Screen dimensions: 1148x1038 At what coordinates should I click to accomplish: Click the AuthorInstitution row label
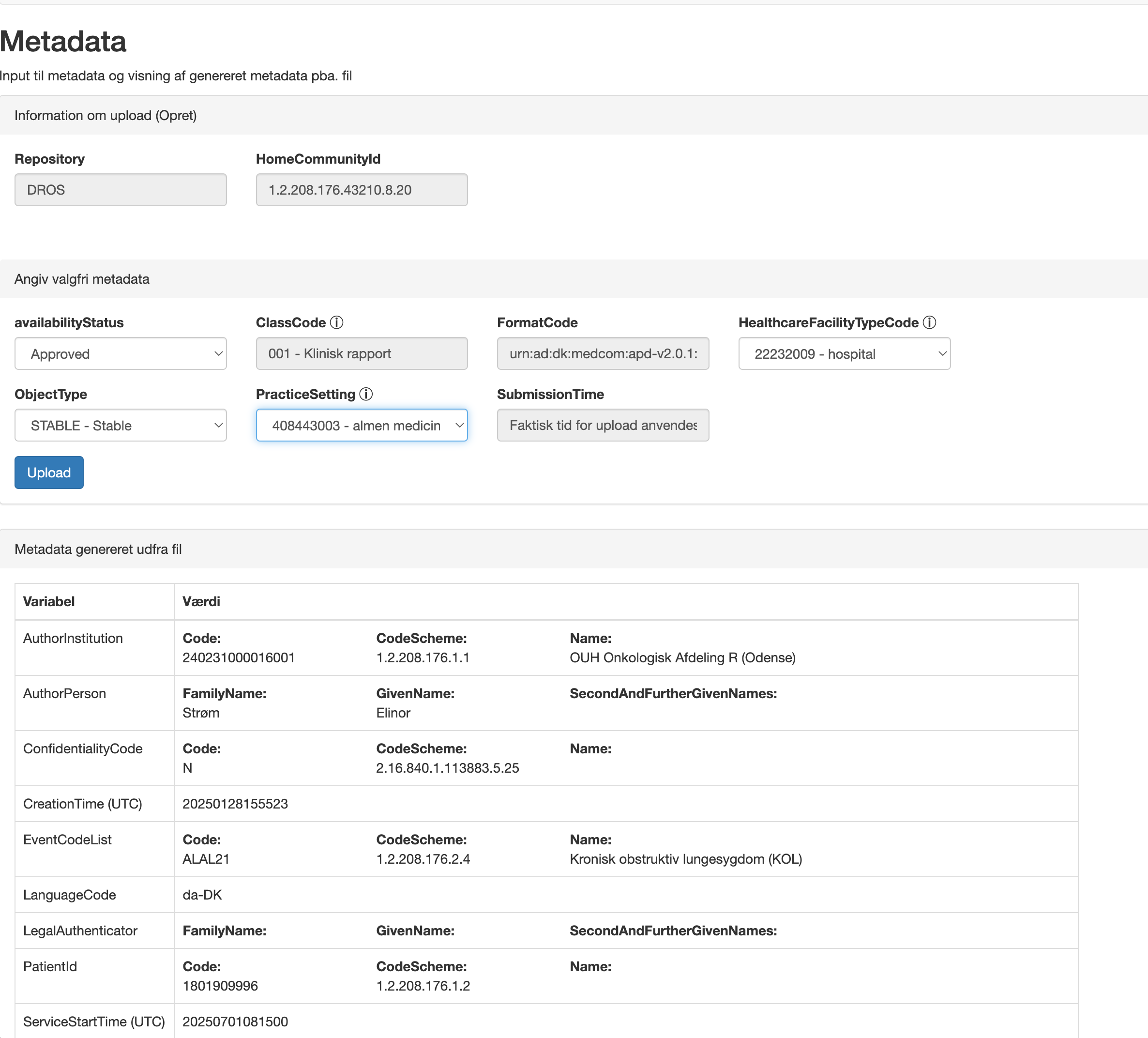click(x=73, y=639)
